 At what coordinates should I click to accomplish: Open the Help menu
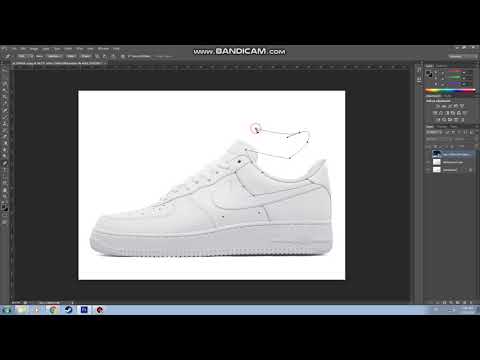click(116, 49)
